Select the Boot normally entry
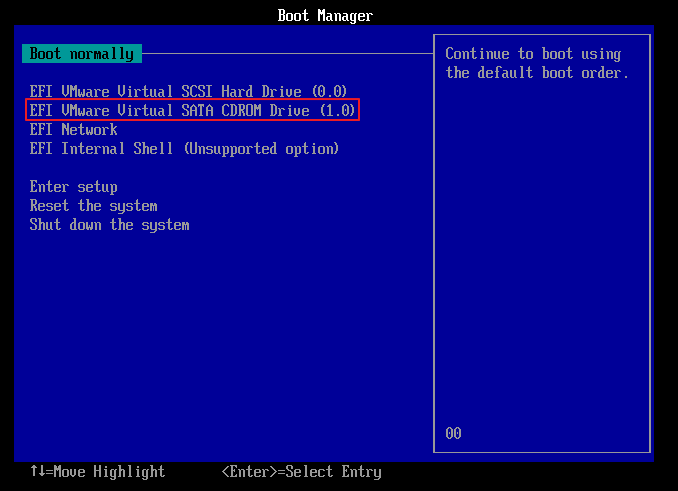 [82, 54]
